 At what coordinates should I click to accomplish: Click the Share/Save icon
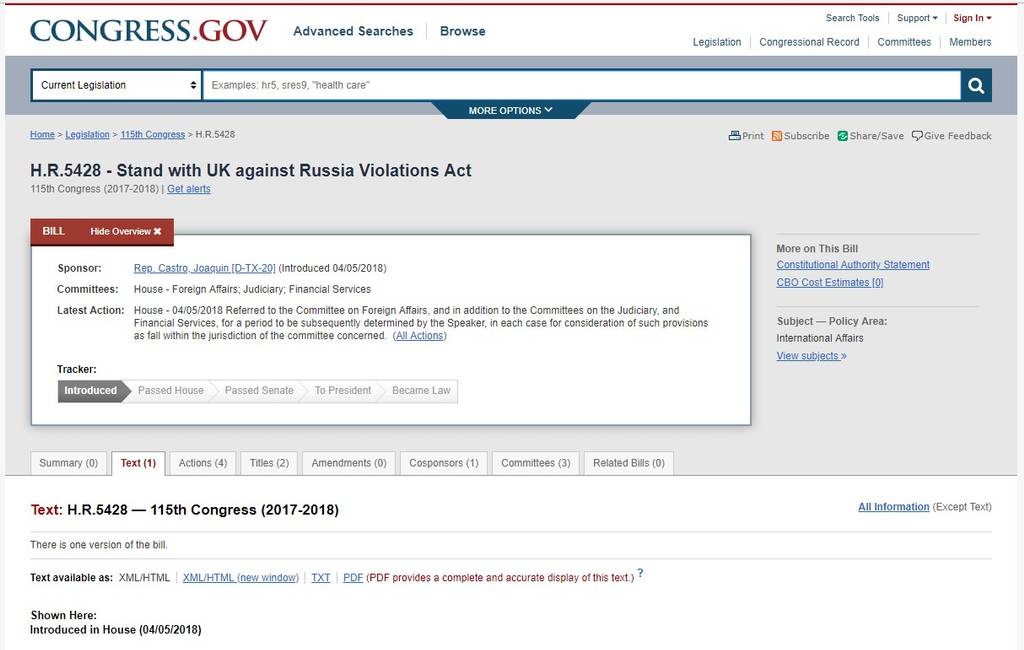842,136
